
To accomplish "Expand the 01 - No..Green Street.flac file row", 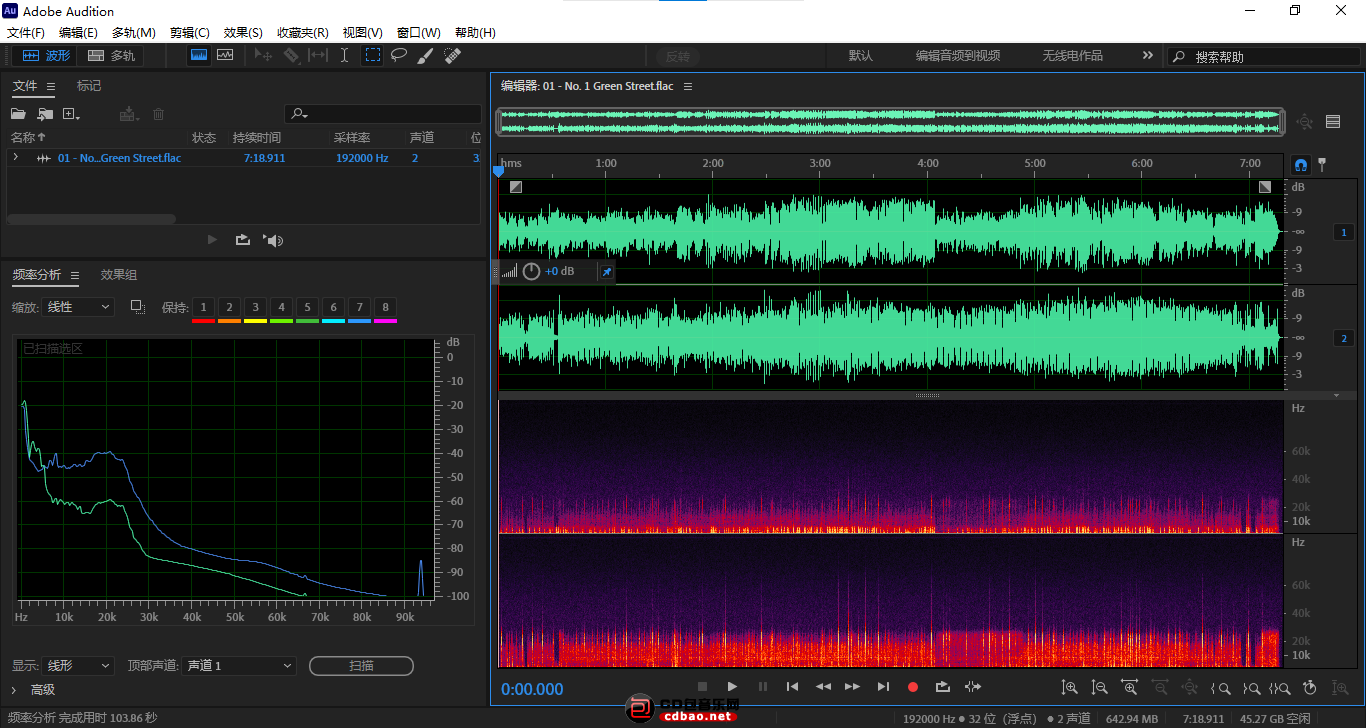I will pos(15,157).
